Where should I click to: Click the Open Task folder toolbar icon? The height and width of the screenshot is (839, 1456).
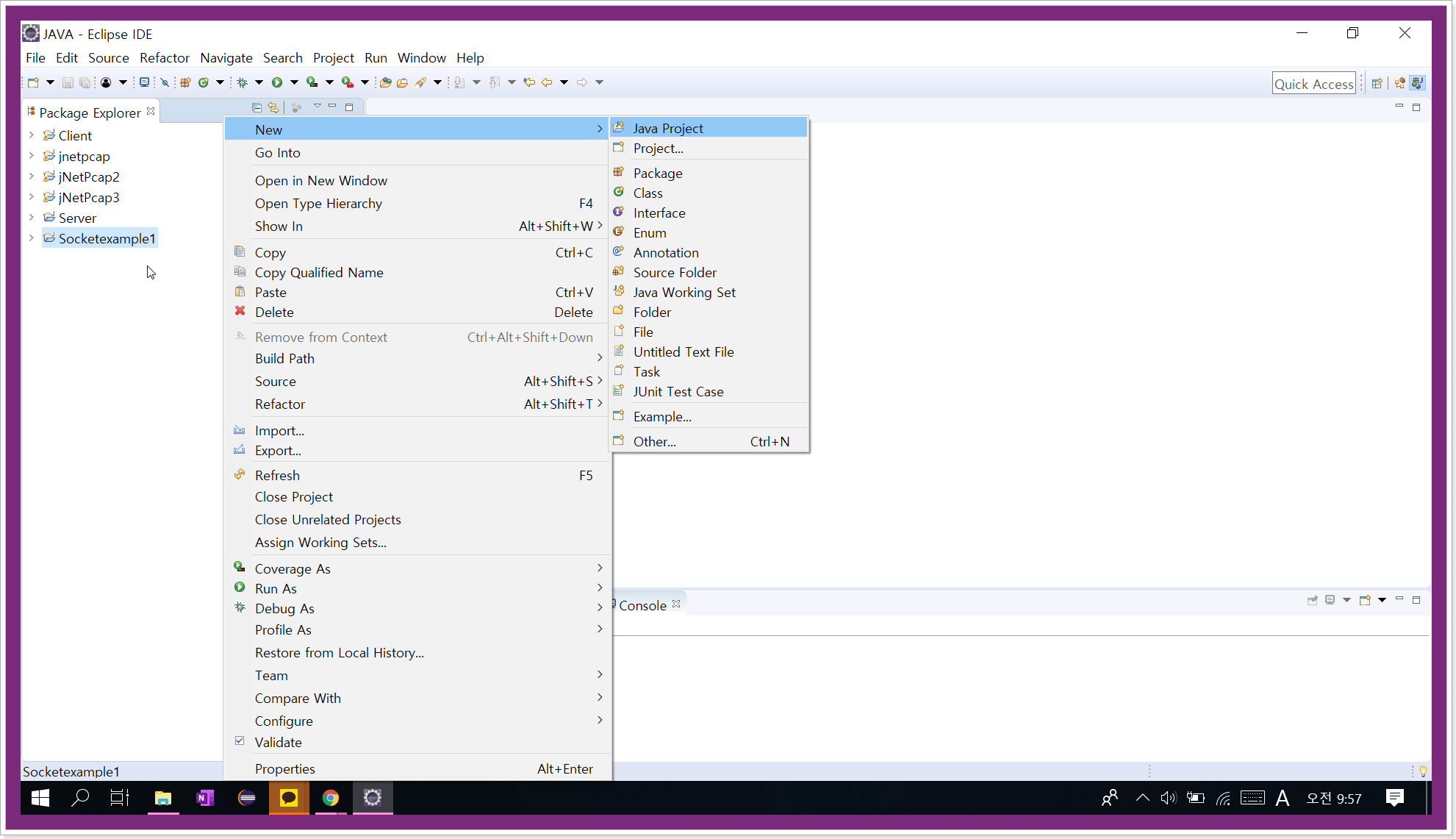[402, 82]
